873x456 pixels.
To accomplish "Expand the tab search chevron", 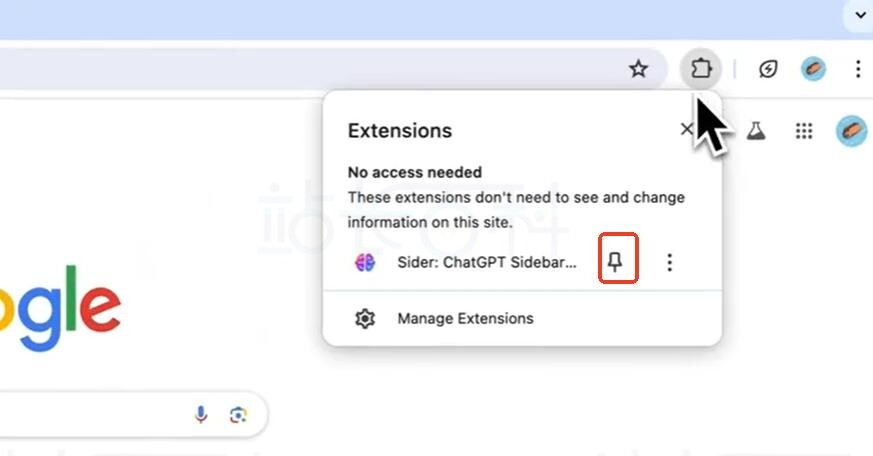I will (x=860, y=15).
